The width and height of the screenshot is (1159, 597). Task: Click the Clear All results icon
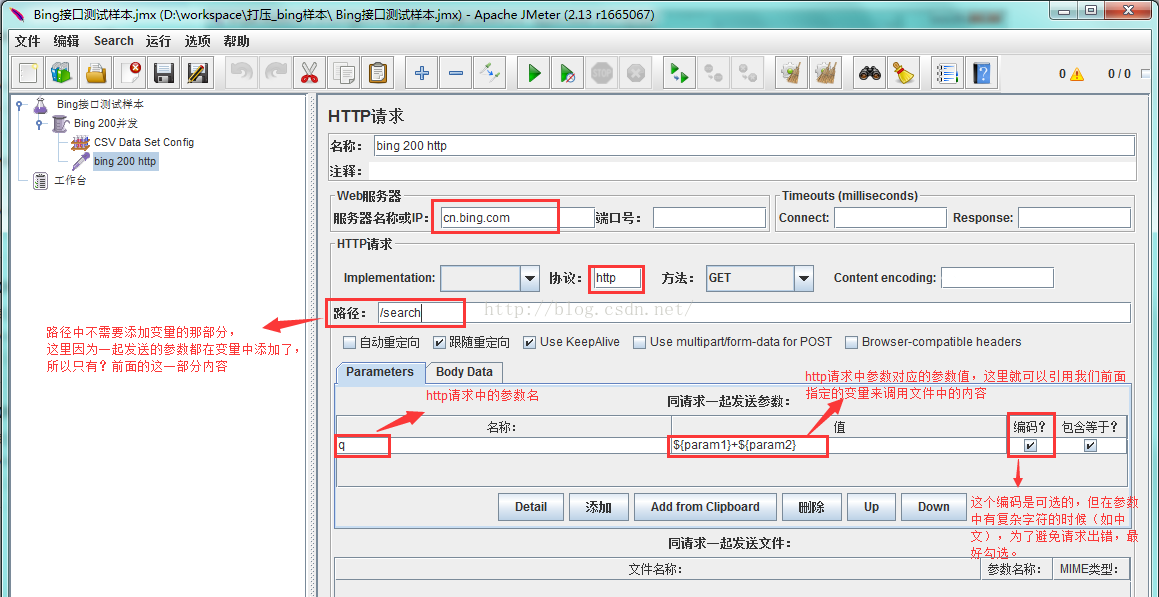tap(825, 72)
